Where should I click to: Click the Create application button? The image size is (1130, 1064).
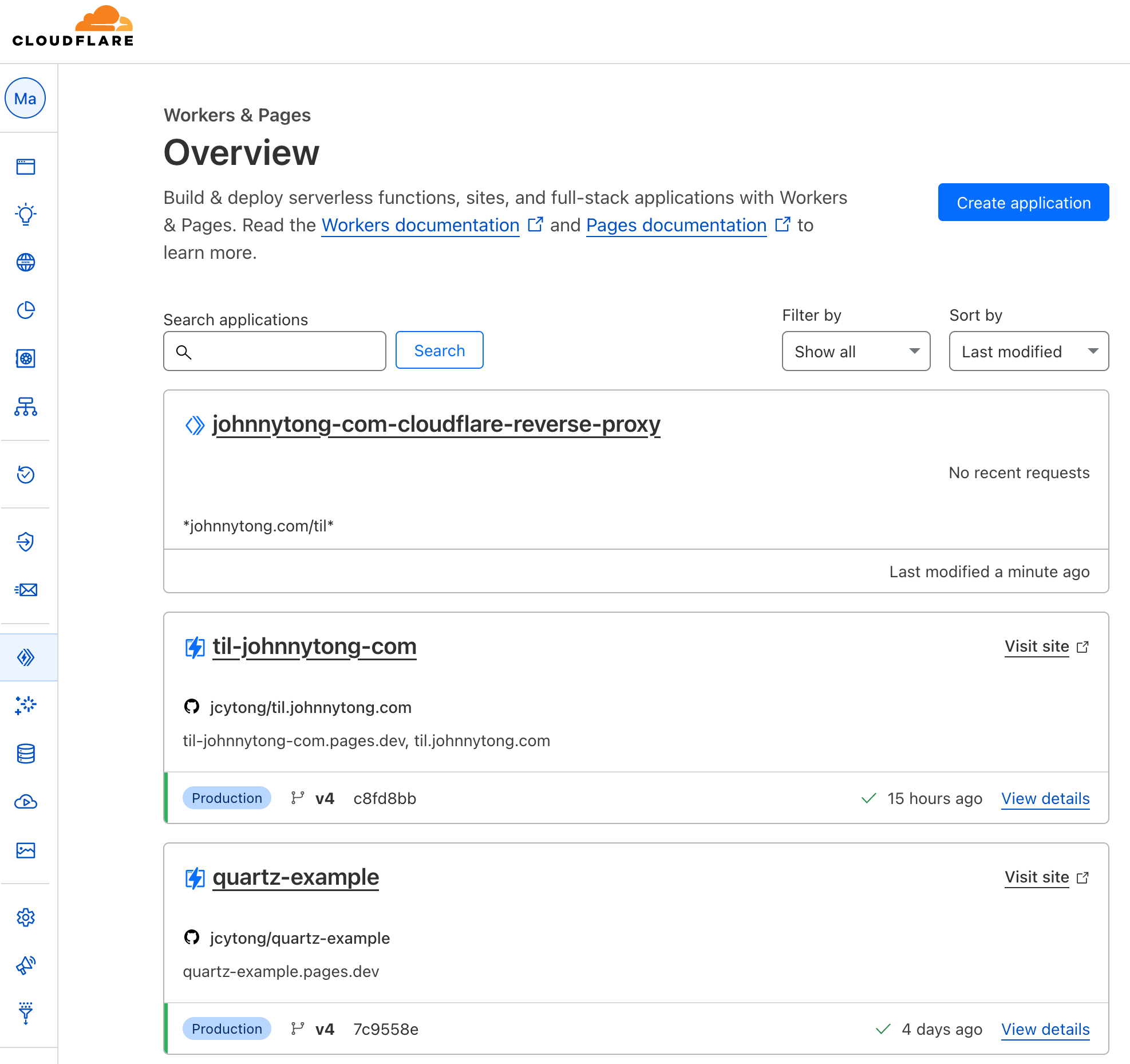coord(1023,203)
